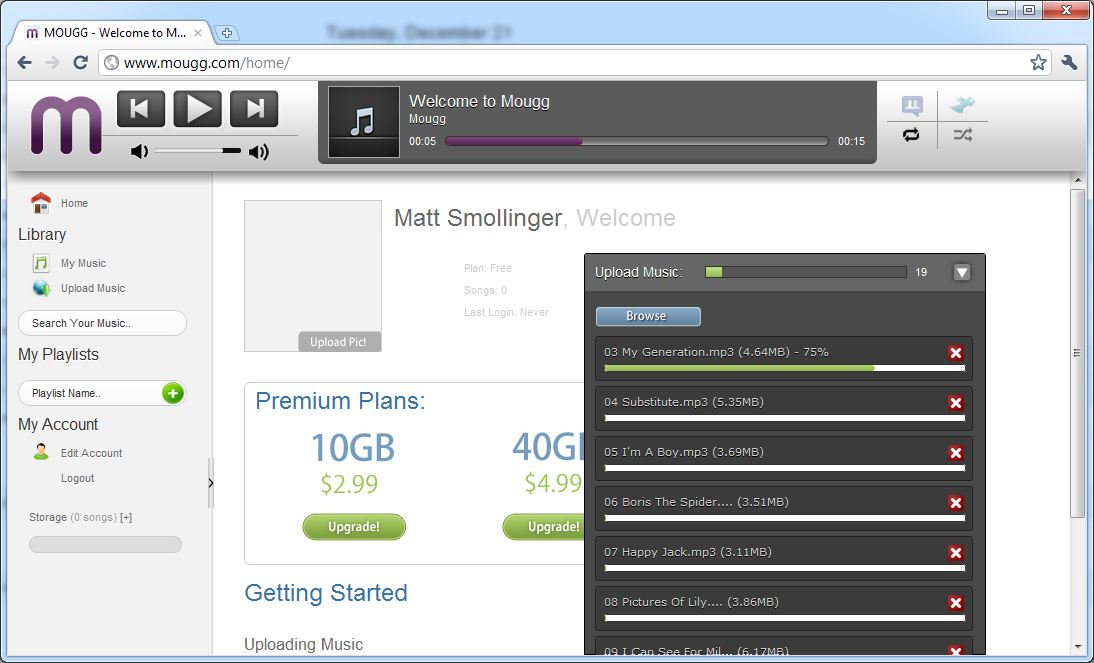Click the previous track button

pyautogui.click(x=141, y=108)
